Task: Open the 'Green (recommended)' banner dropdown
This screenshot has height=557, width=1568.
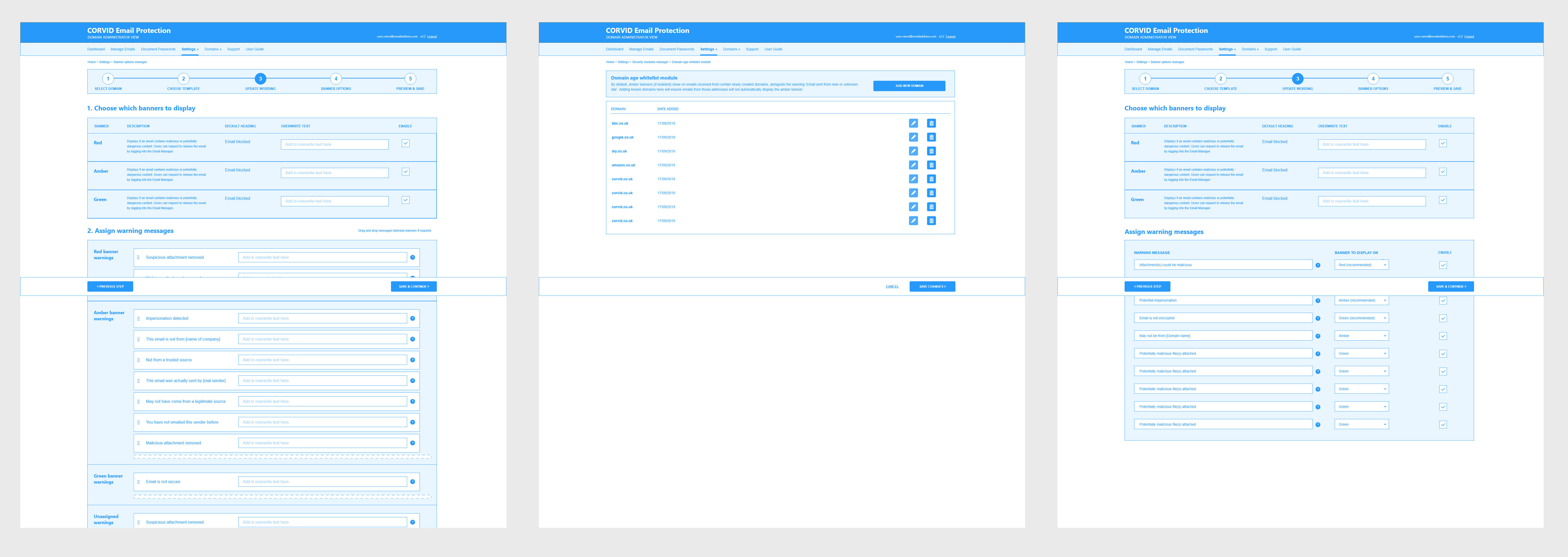Action: [1362, 318]
